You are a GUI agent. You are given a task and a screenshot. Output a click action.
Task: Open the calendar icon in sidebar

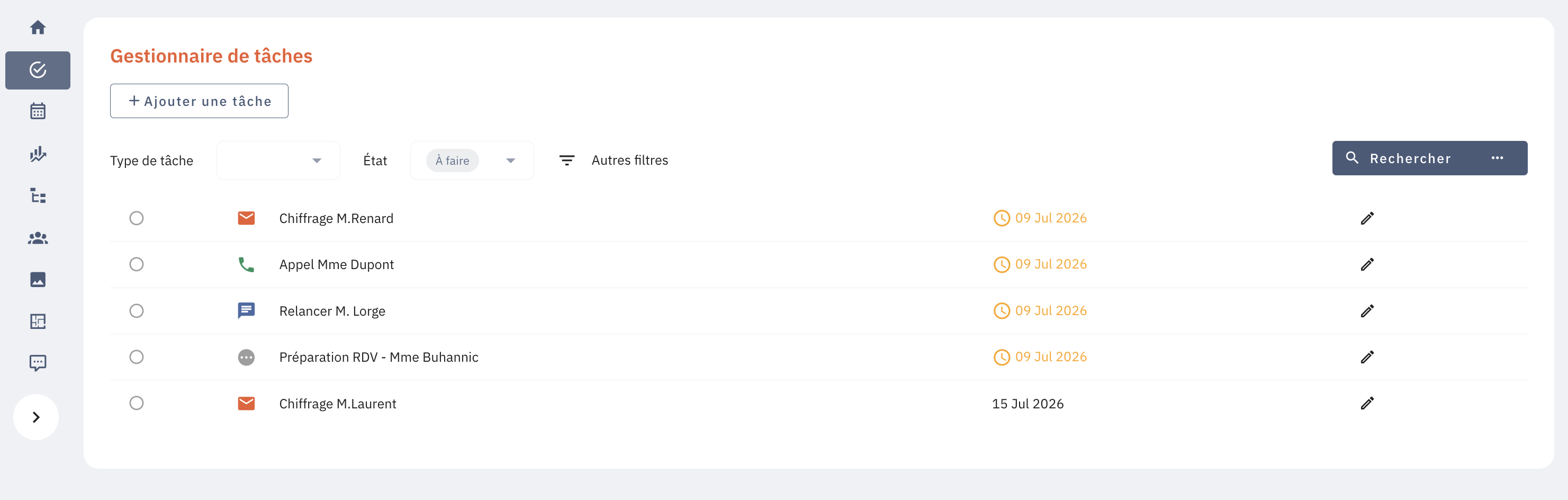[38, 111]
